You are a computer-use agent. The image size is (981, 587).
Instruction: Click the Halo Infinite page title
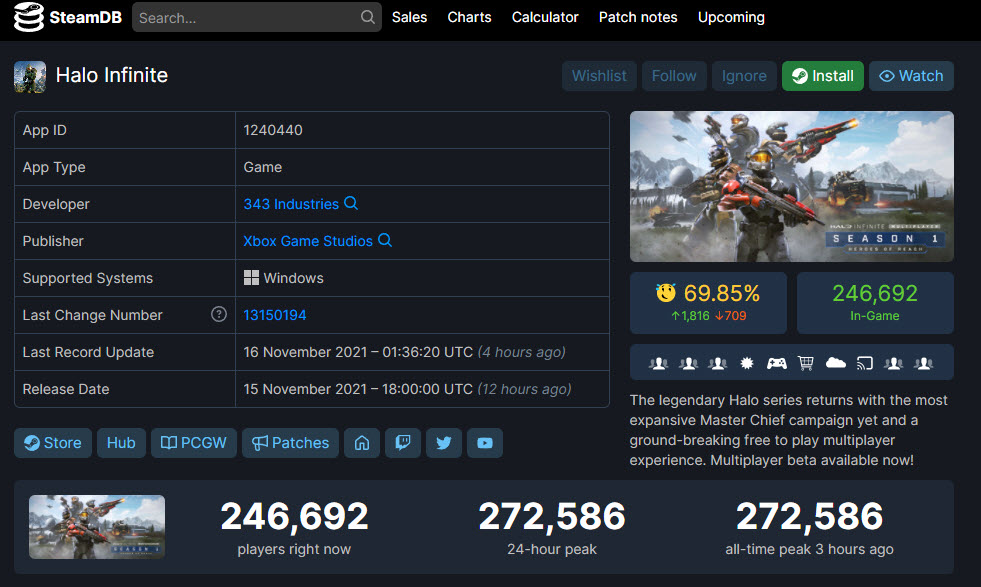[111, 75]
